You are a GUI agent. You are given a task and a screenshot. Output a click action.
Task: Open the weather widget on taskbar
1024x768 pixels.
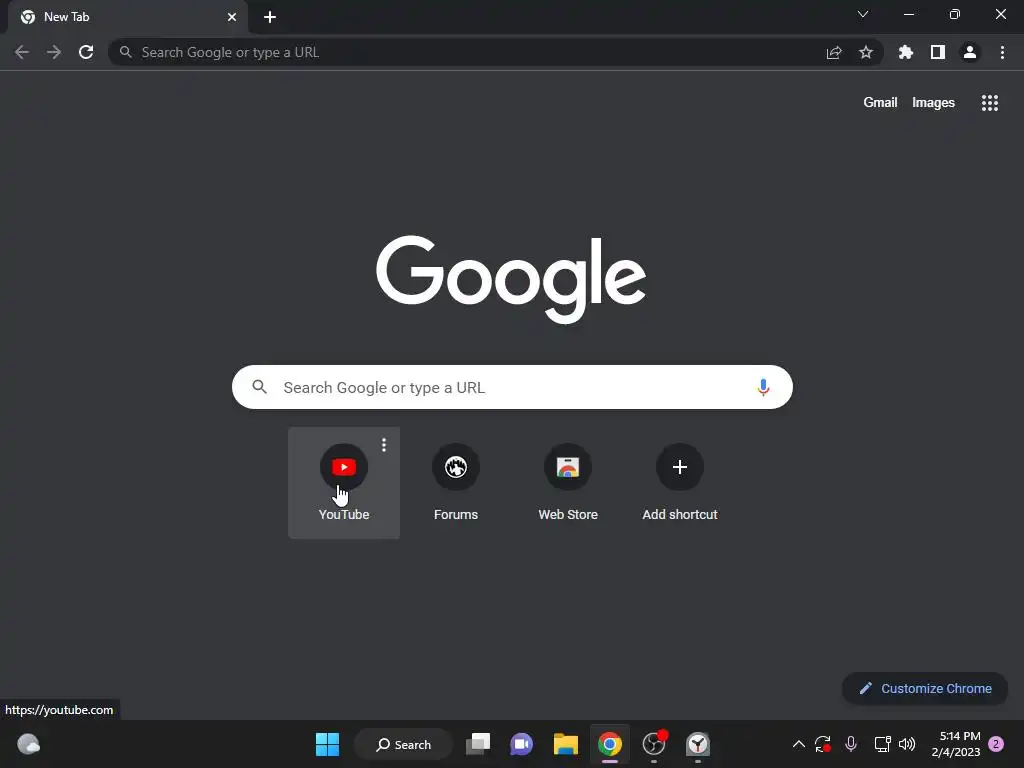pyautogui.click(x=28, y=744)
